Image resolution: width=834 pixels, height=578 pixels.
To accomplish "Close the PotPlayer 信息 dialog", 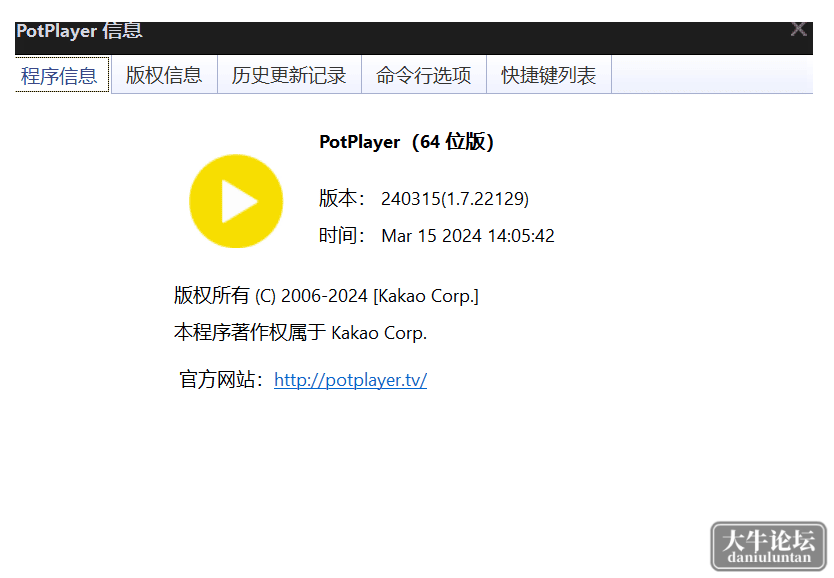I will 798,29.
